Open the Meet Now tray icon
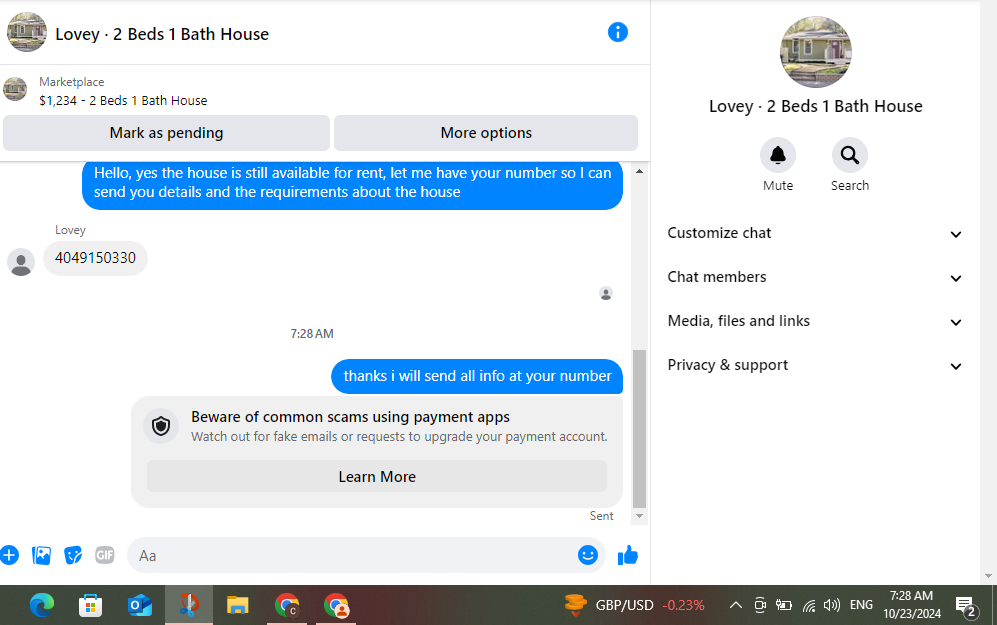The width and height of the screenshot is (997, 625). [x=760, y=605]
